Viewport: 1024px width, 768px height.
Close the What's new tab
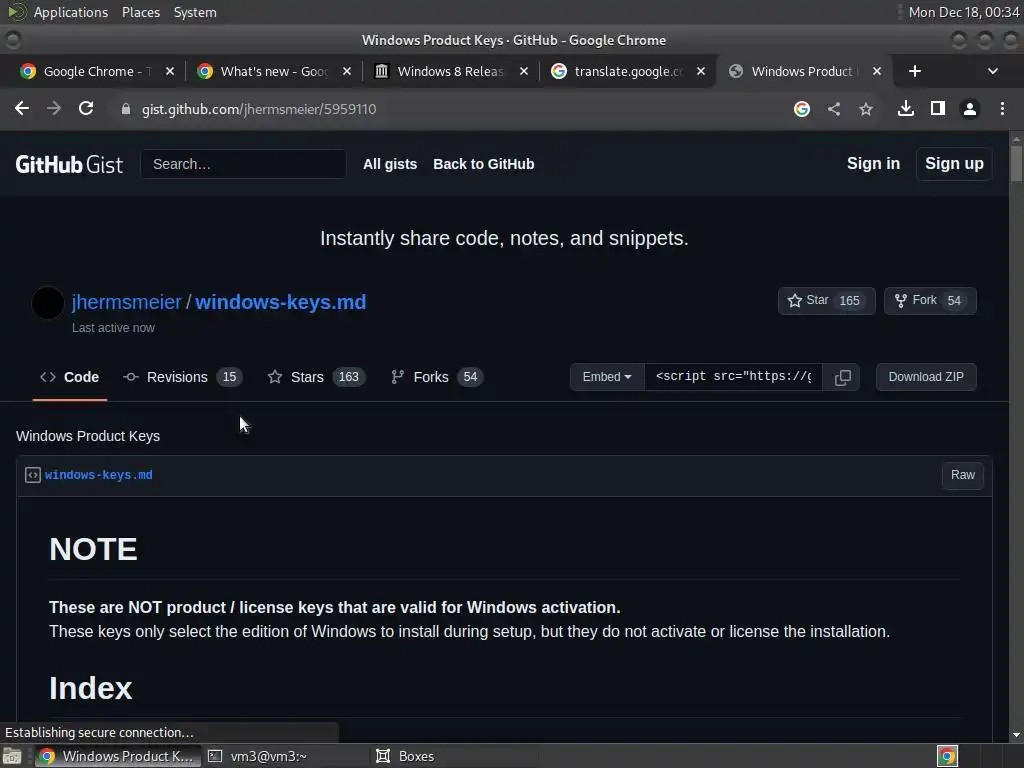(x=347, y=71)
